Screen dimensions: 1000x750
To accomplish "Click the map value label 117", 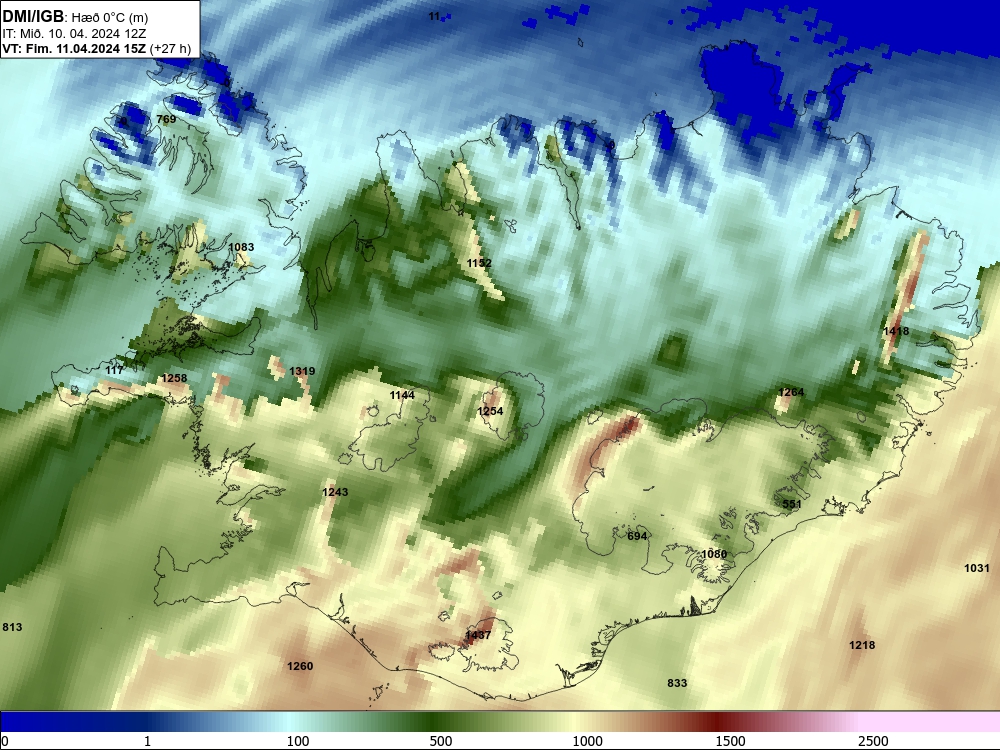I will pyautogui.click(x=114, y=371).
